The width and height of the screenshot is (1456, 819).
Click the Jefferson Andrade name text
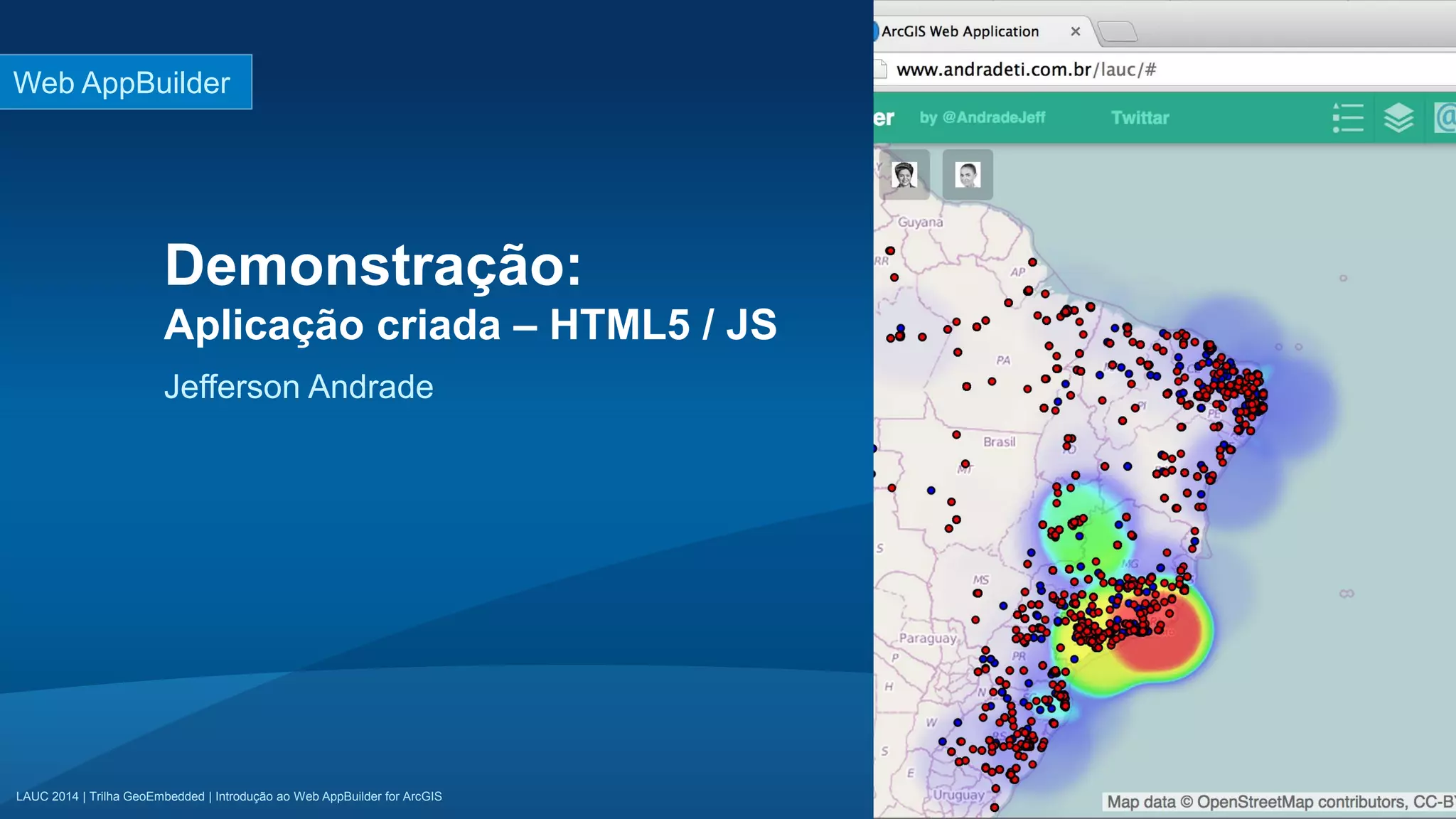coord(299,387)
